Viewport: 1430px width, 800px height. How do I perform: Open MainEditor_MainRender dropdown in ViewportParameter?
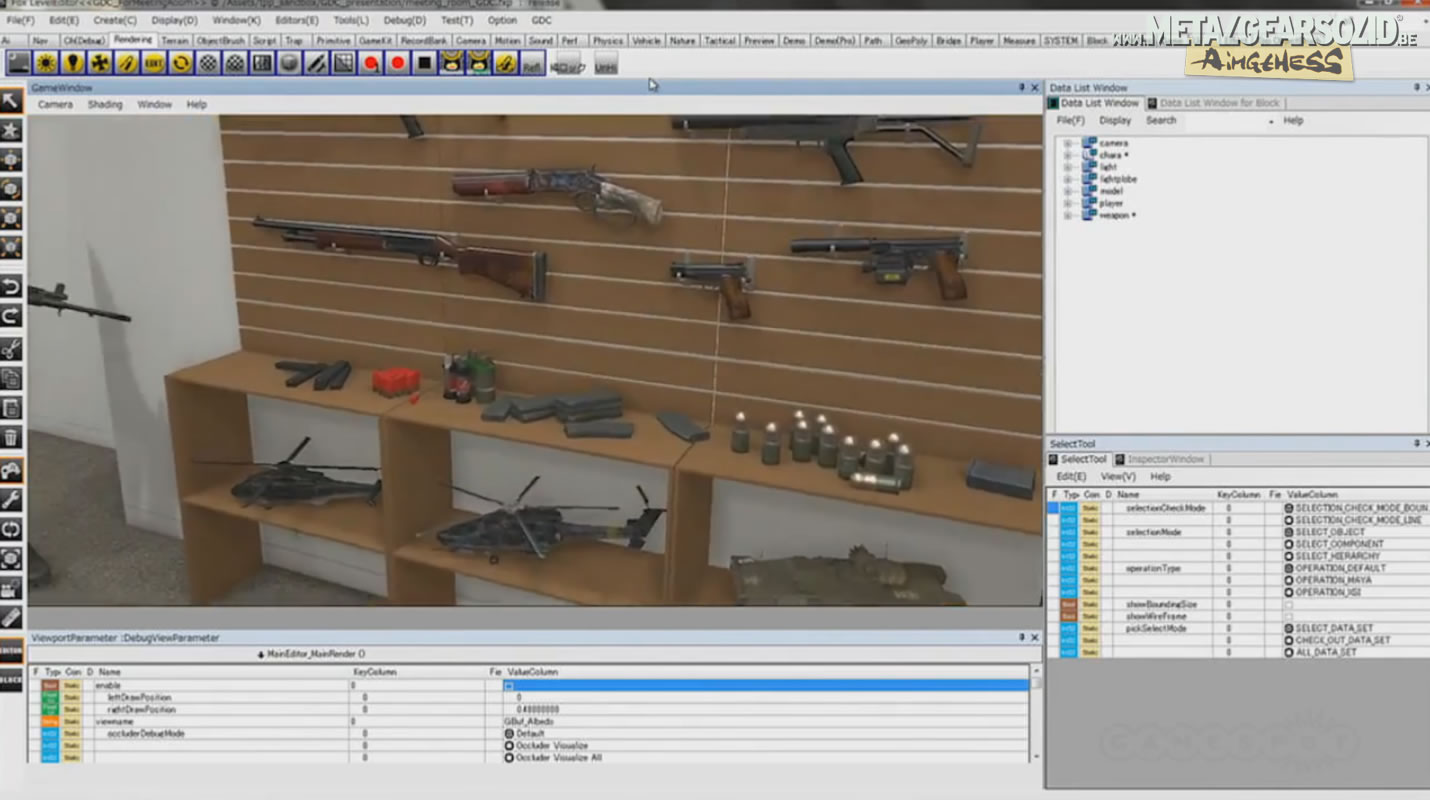click(311, 654)
